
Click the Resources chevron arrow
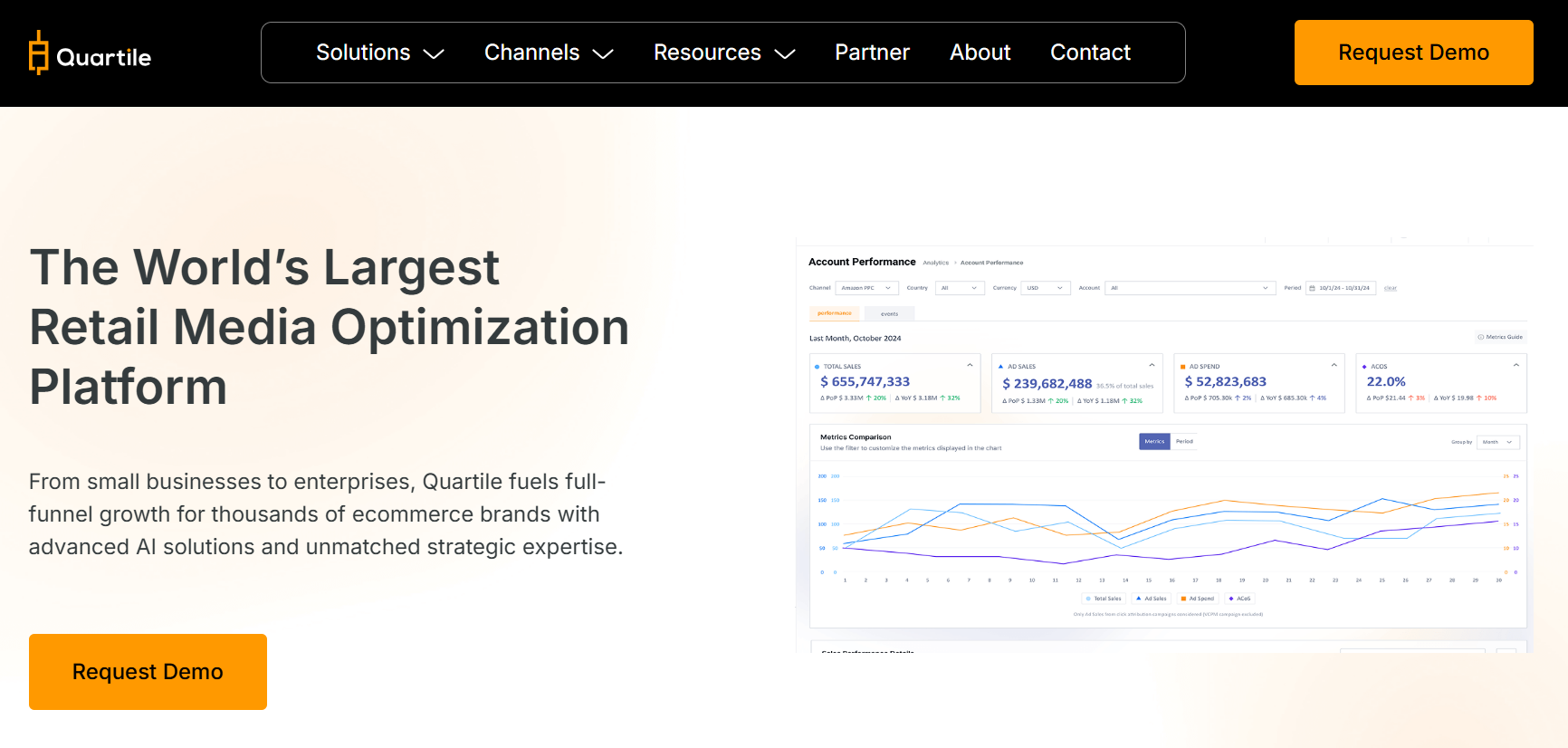click(x=785, y=54)
